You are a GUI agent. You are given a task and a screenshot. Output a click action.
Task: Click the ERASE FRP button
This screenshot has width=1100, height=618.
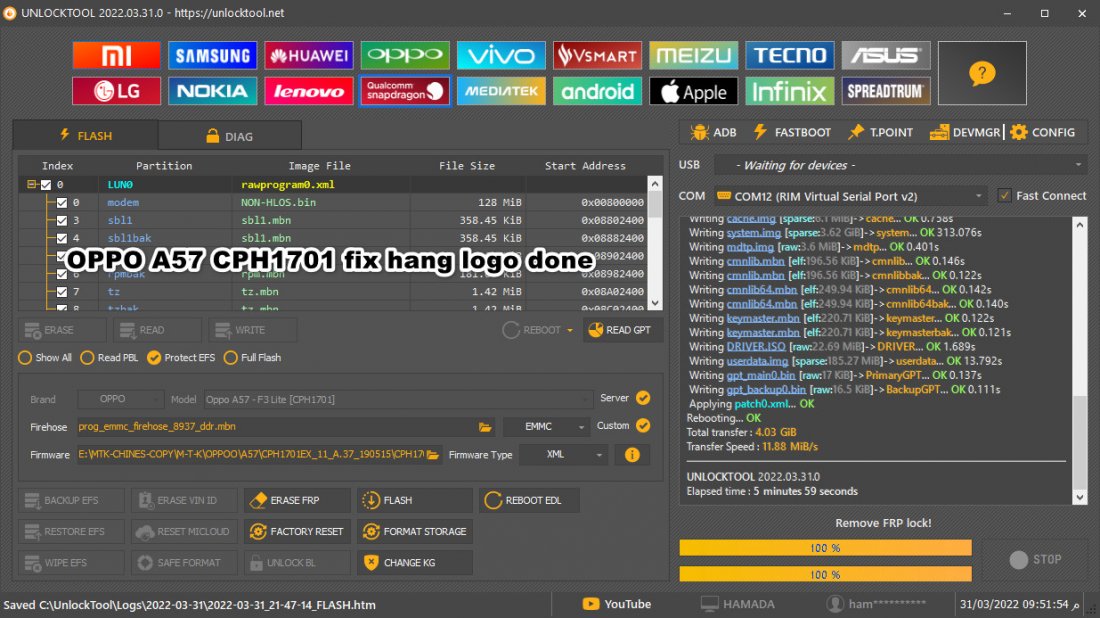pos(297,500)
